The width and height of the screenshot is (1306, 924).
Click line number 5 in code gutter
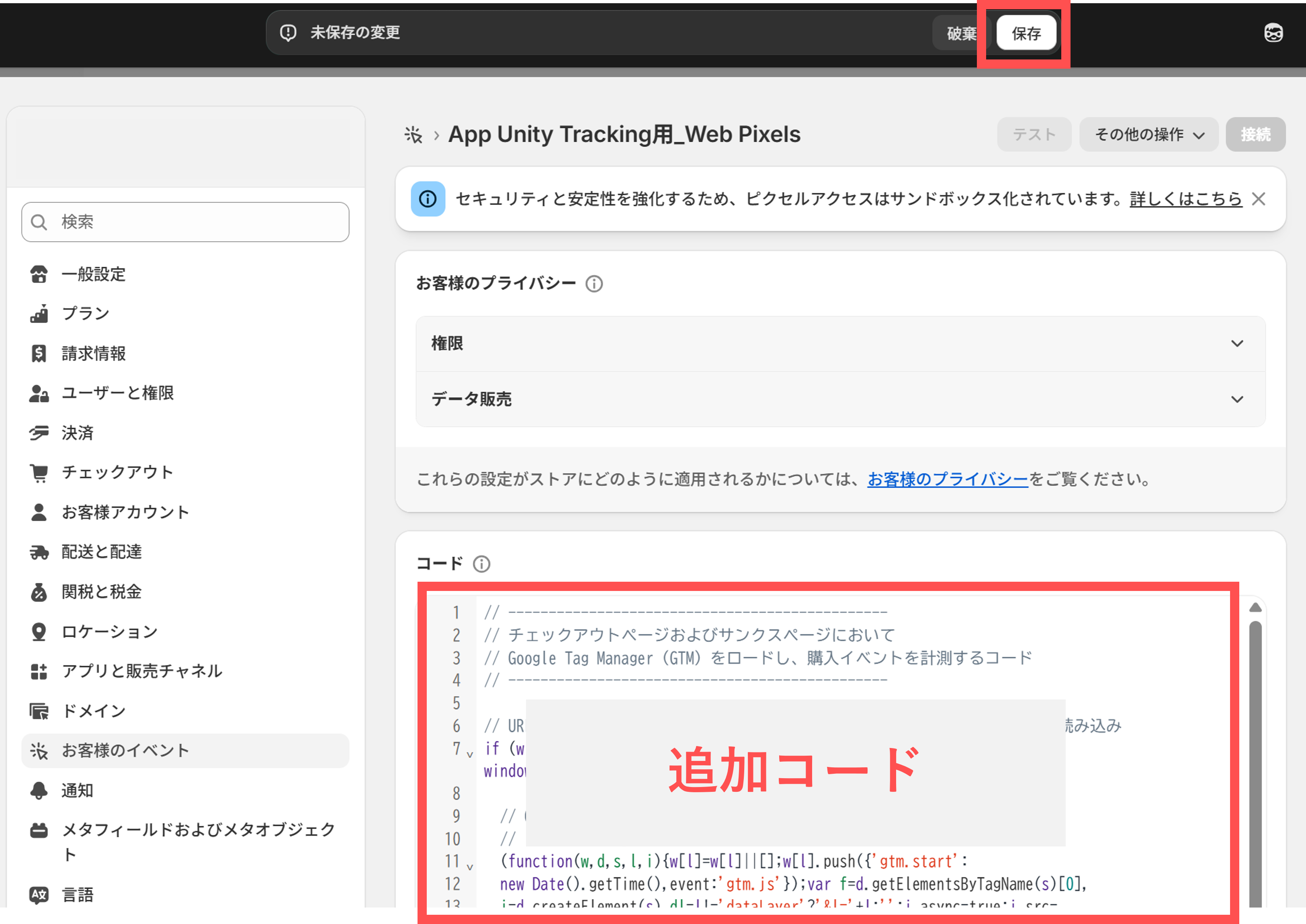(456, 703)
